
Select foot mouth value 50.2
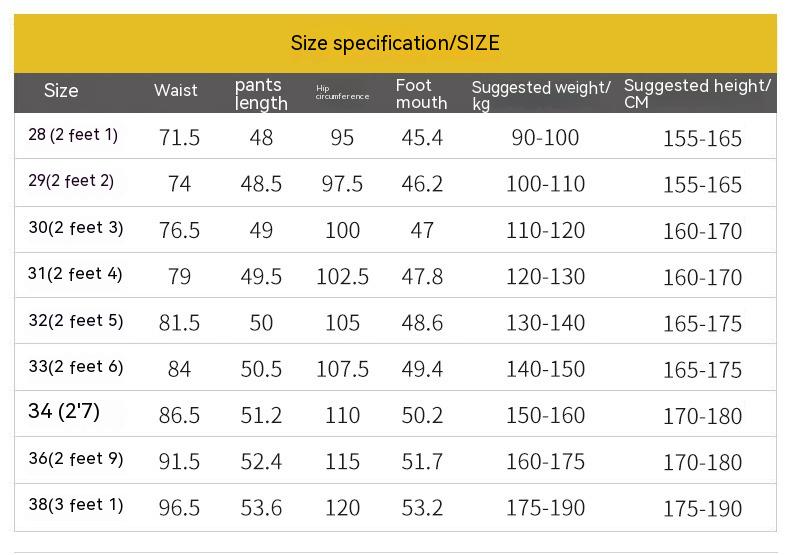[422, 415]
